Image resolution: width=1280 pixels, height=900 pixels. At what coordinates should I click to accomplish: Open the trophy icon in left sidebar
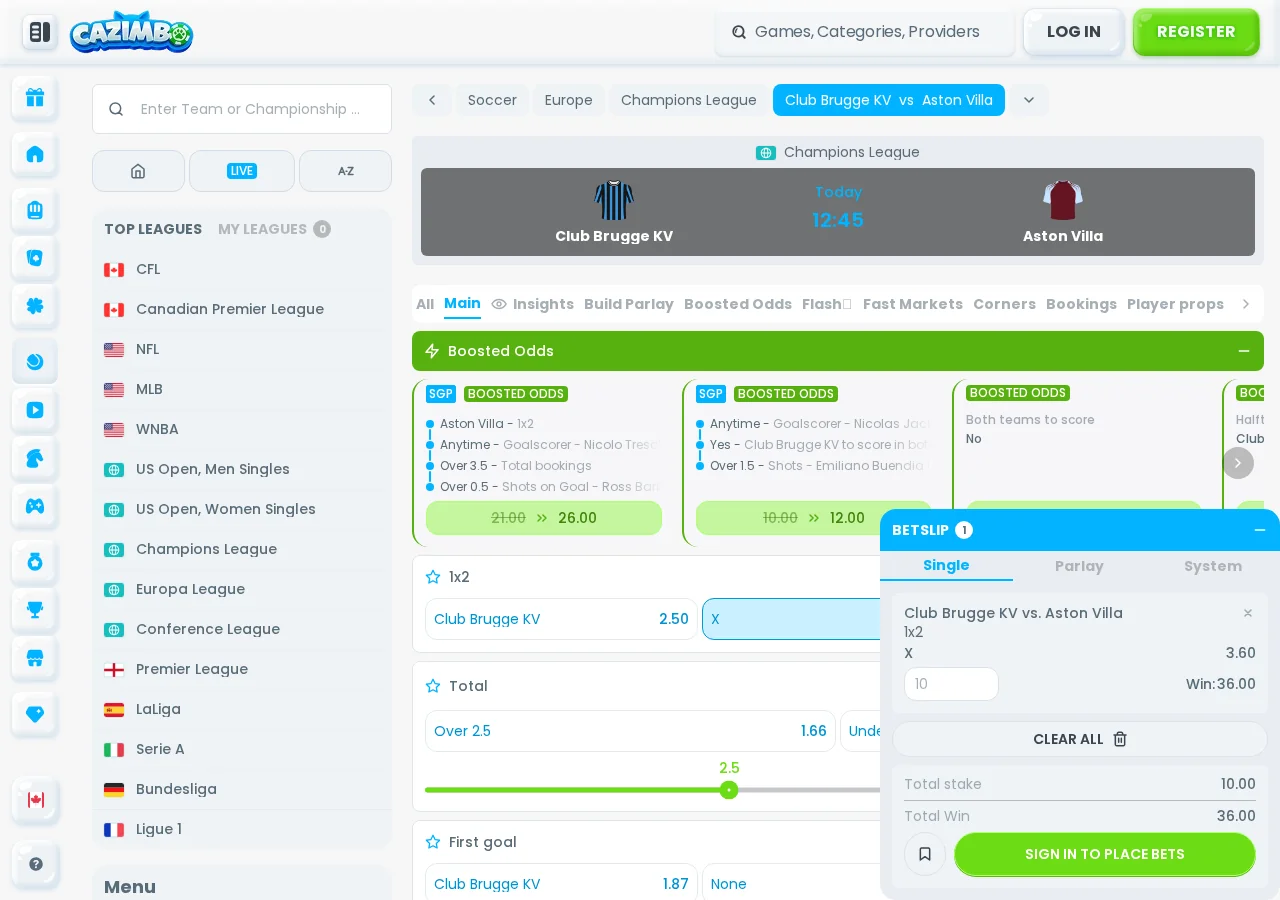click(x=35, y=610)
